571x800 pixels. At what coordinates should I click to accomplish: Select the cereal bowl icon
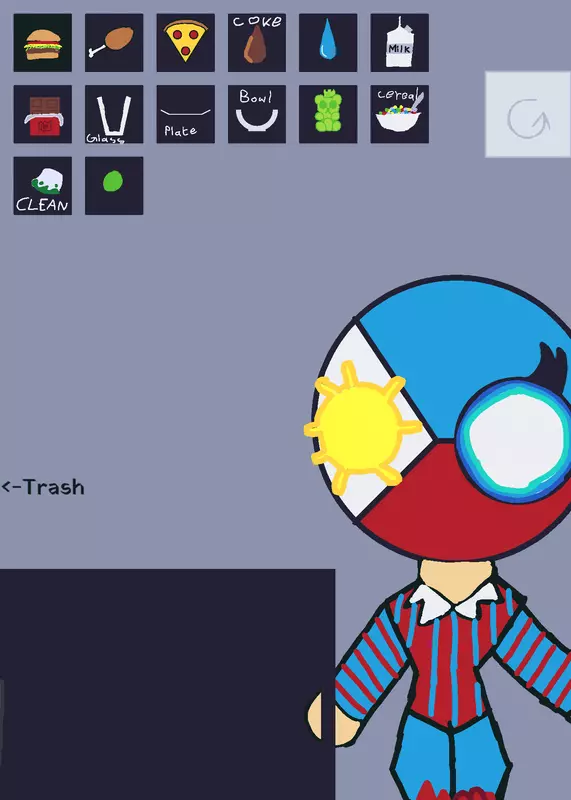pos(400,114)
